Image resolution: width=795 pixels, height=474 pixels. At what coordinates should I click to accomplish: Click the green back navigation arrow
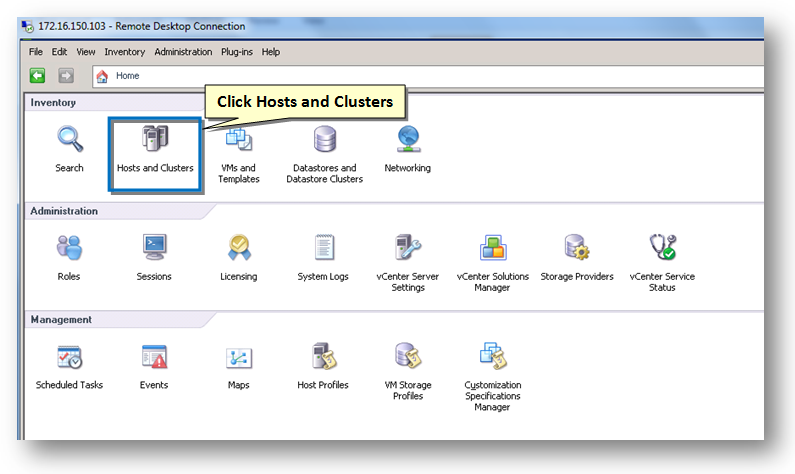[x=37, y=76]
